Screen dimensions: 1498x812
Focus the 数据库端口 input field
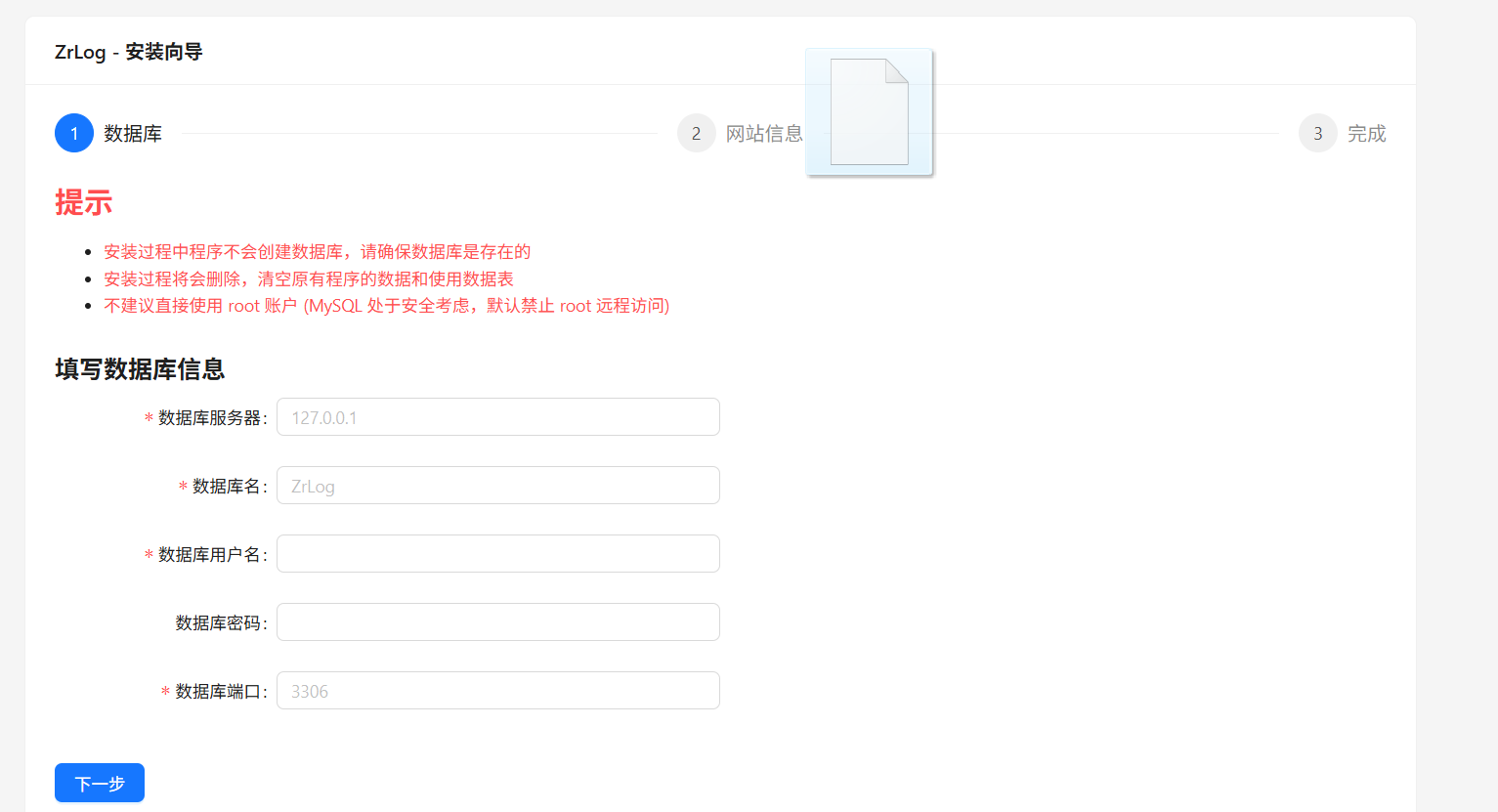(498, 691)
